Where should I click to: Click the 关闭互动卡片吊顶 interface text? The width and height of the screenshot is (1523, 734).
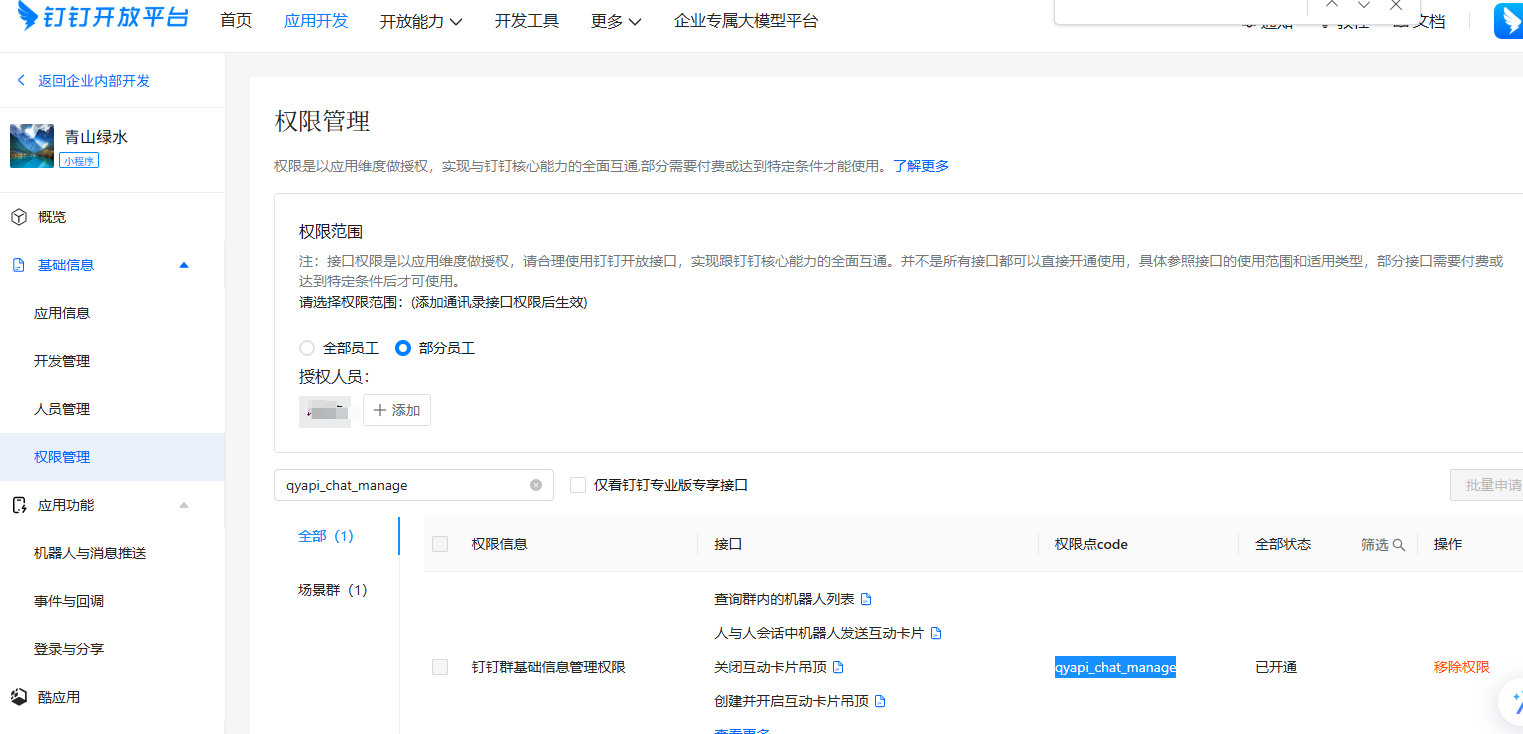pyautogui.click(x=770, y=667)
